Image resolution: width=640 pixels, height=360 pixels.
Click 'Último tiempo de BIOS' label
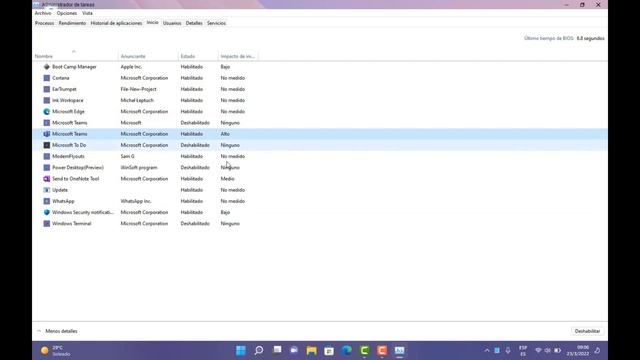(549, 38)
